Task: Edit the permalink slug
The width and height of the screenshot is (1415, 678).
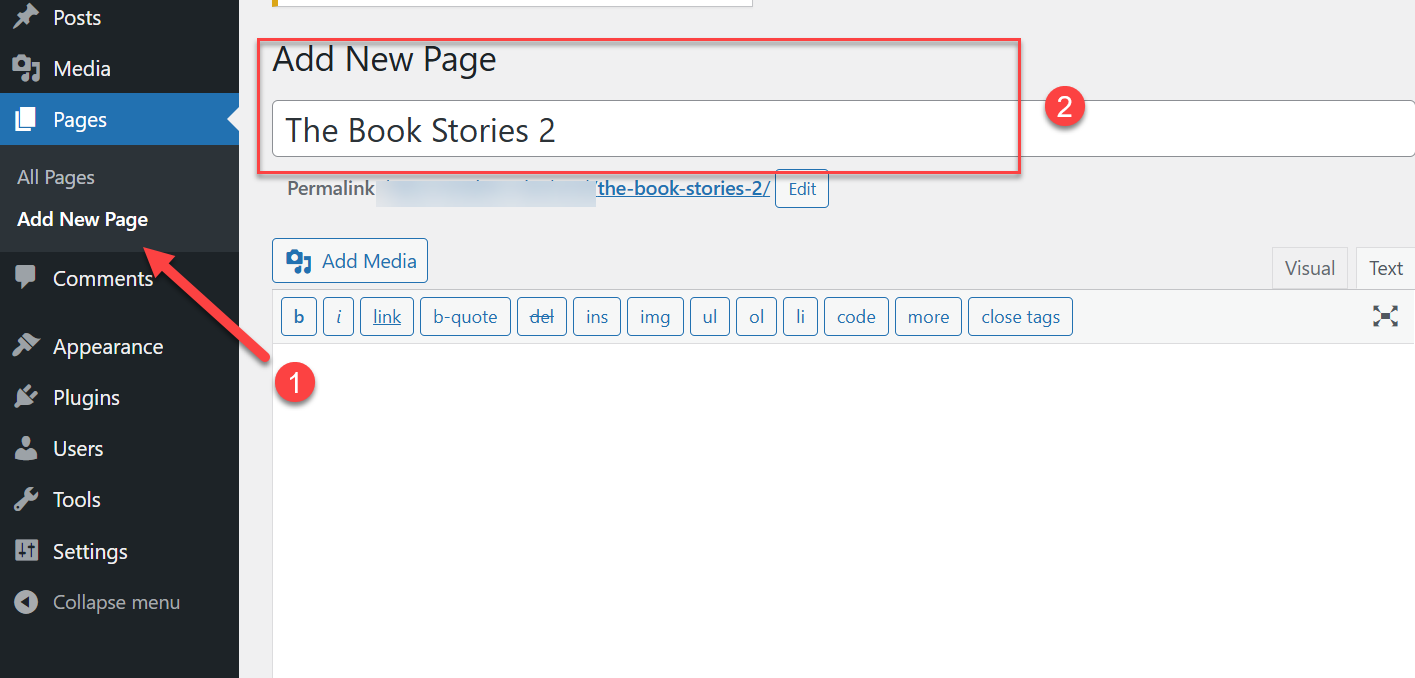Action: [802, 188]
